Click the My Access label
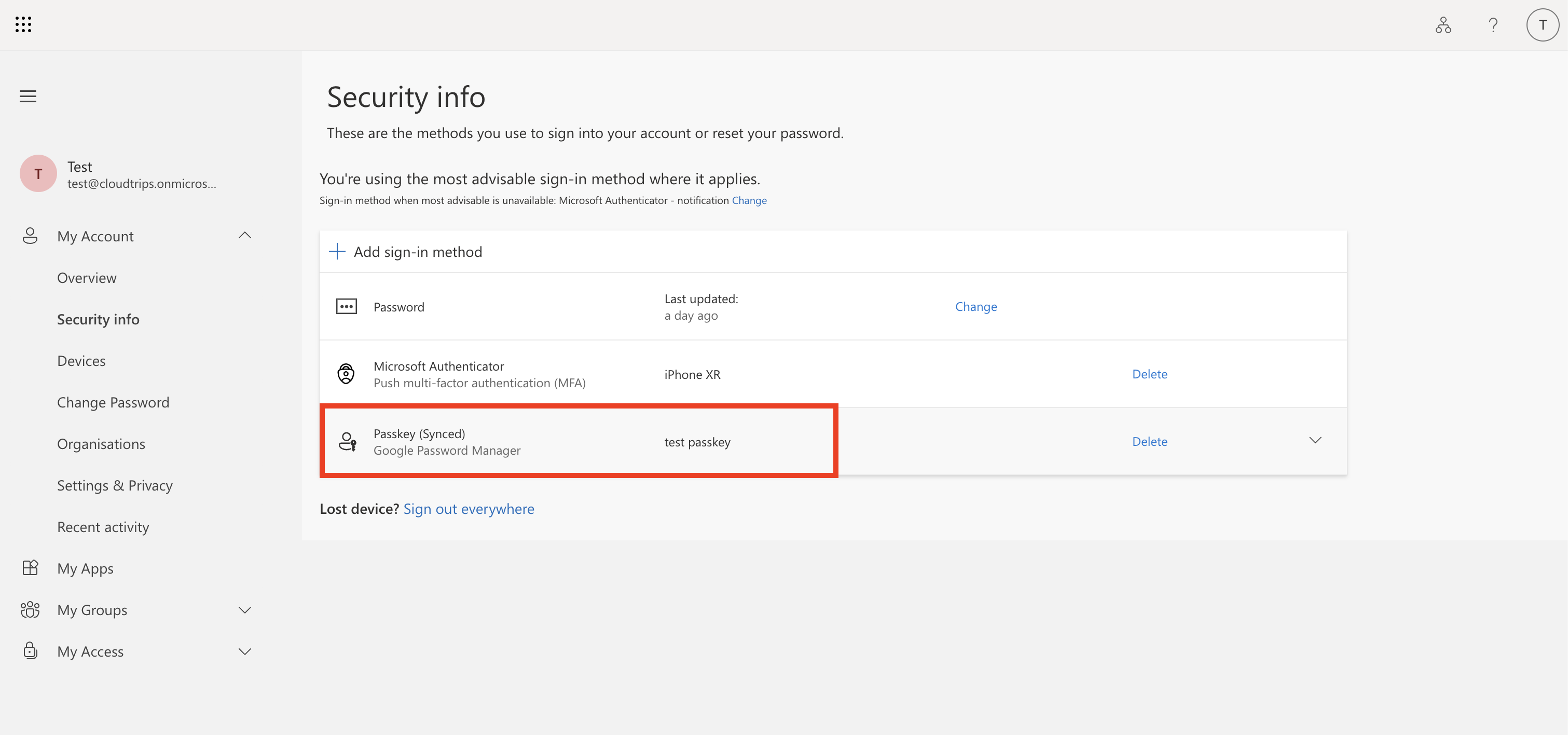The height and width of the screenshot is (735, 1568). tap(90, 651)
